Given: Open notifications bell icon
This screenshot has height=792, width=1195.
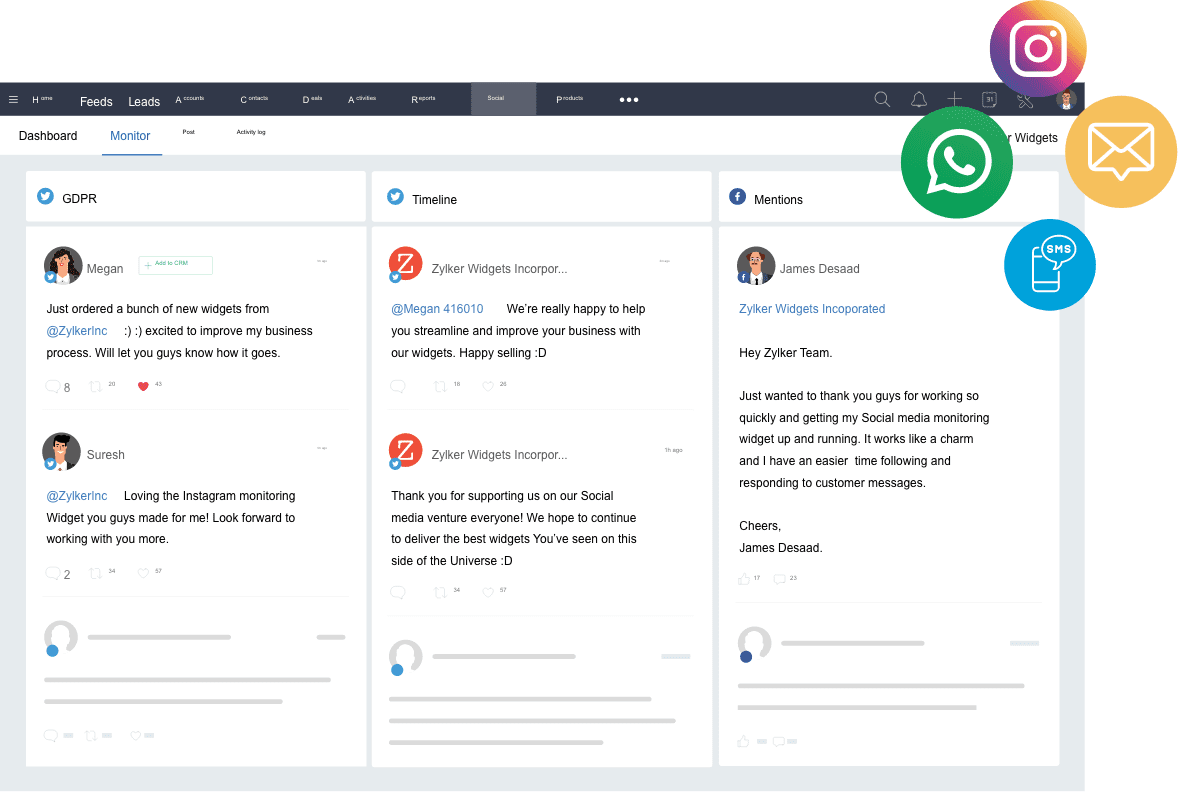Looking at the screenshot, I should click(x=919, y=100).
